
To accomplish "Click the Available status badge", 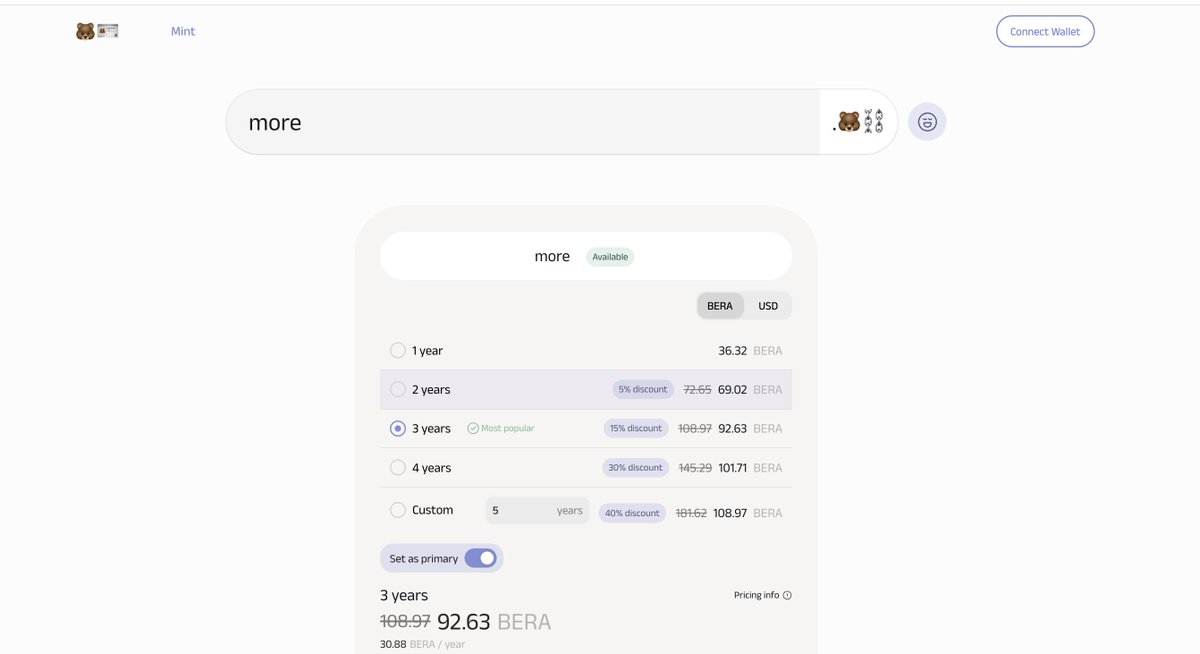I will tap(610, 257).
